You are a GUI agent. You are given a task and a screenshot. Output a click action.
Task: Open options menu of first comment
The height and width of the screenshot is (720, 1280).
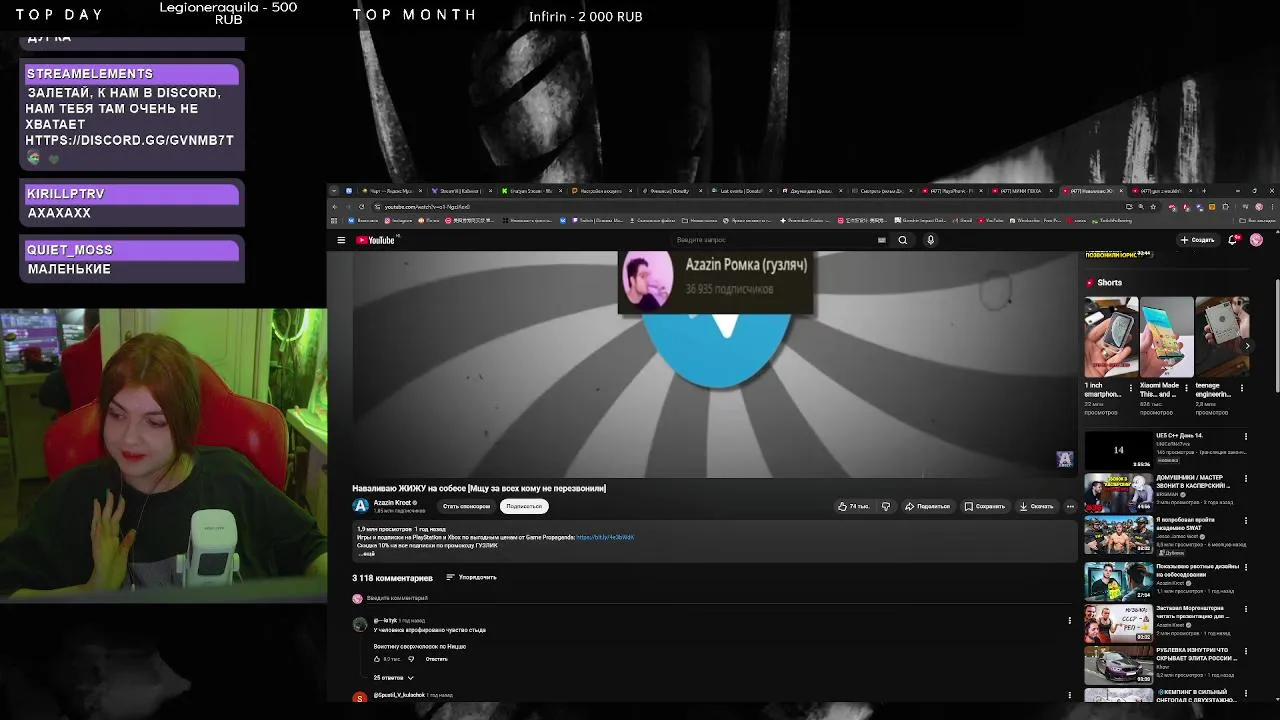click(1069, 620)
